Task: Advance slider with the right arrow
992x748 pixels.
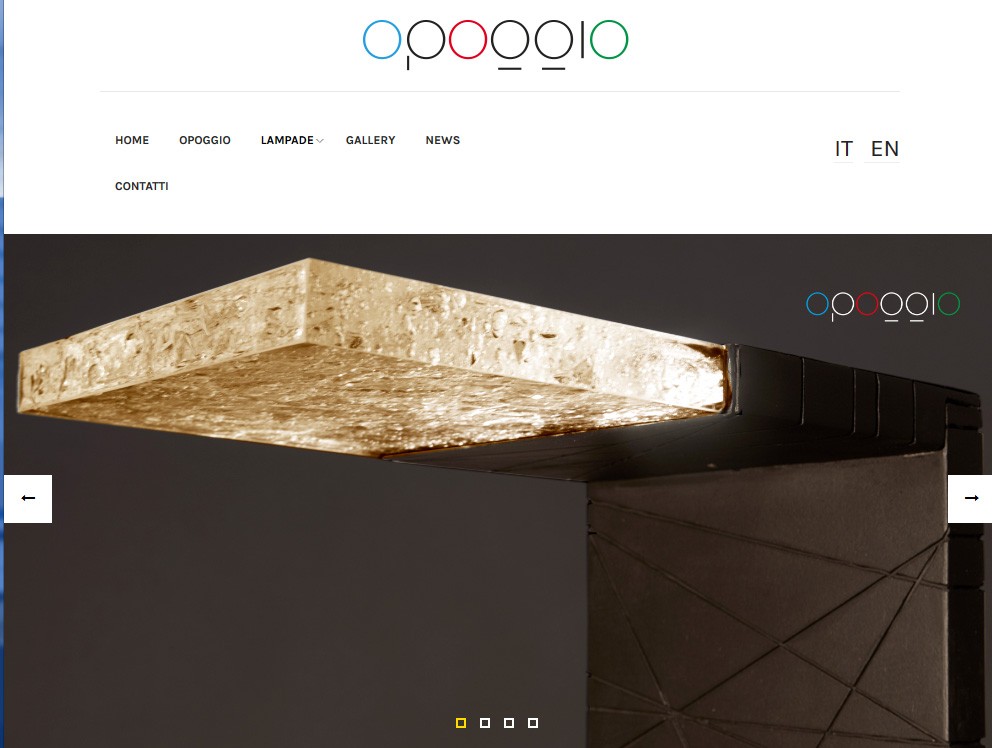Action: 970,499
